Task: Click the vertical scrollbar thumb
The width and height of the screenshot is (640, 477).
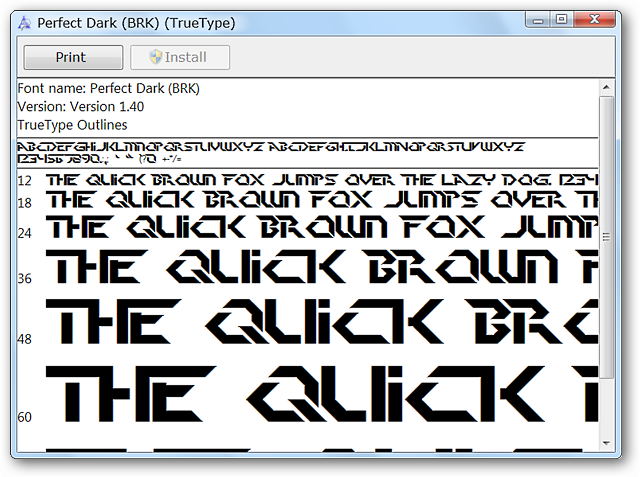Action: click(x=606, y=237)
